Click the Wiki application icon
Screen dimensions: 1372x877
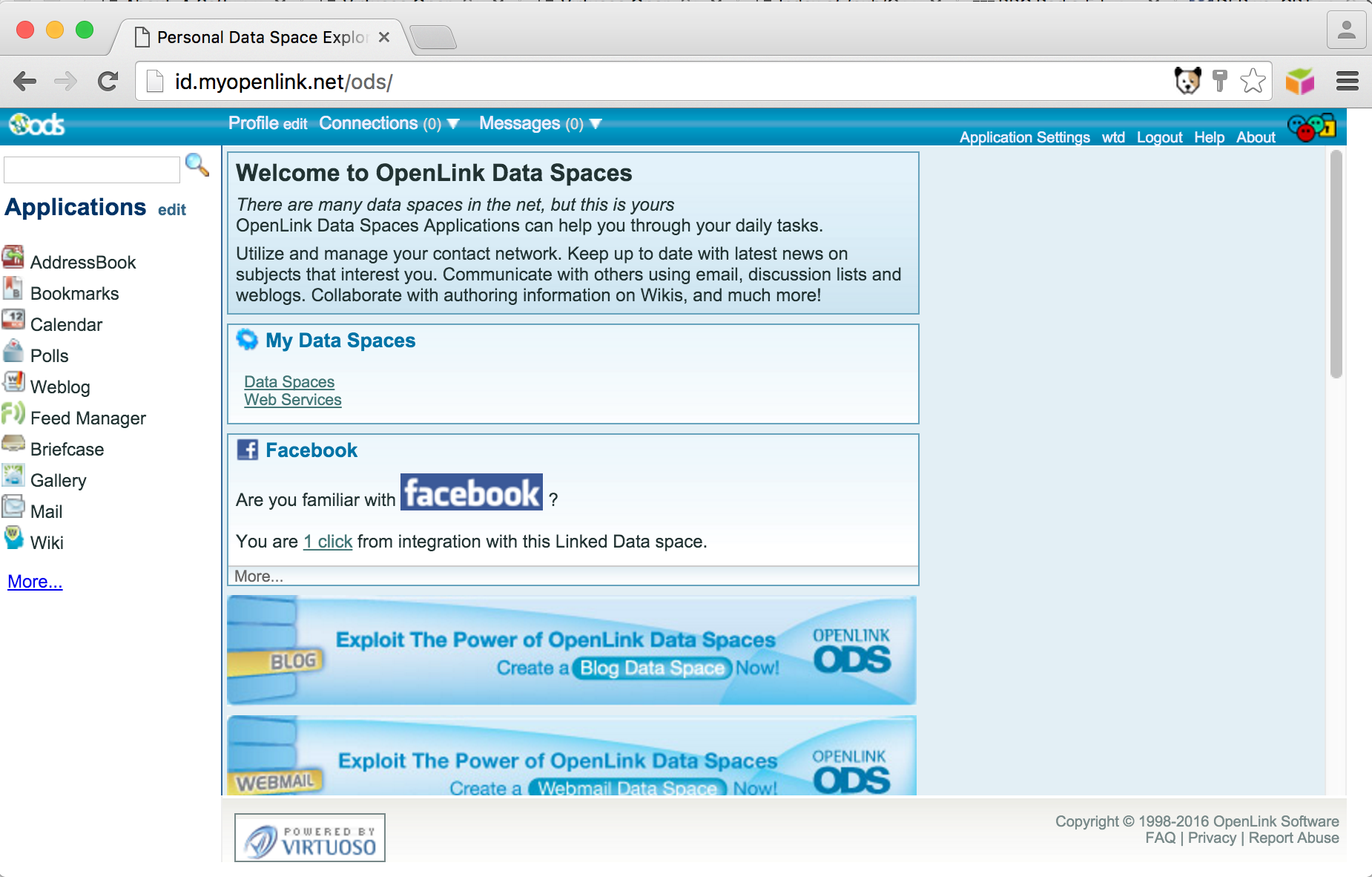tap(13, 539)
